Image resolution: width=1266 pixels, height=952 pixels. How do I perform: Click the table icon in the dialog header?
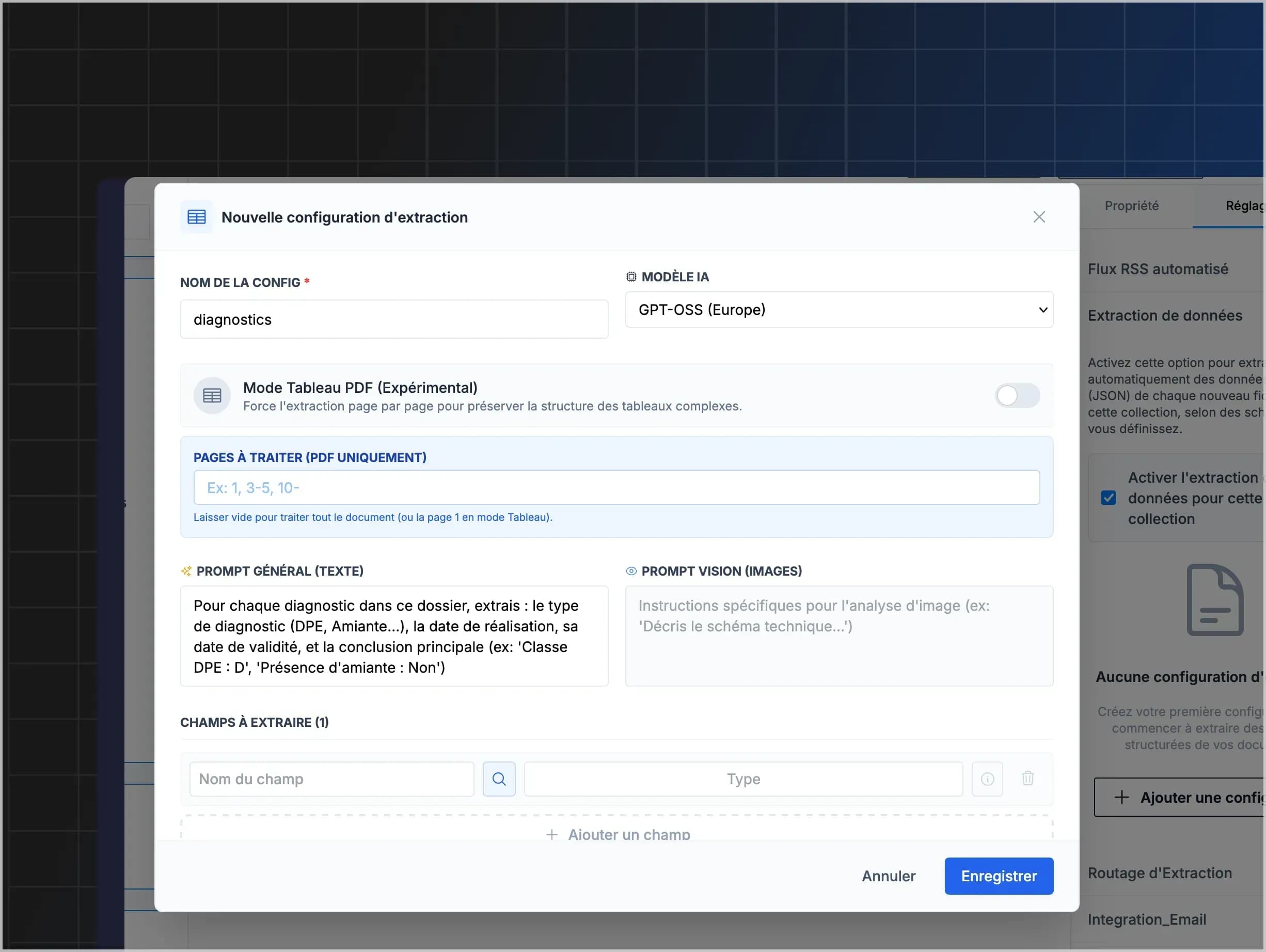pos(196,217)
